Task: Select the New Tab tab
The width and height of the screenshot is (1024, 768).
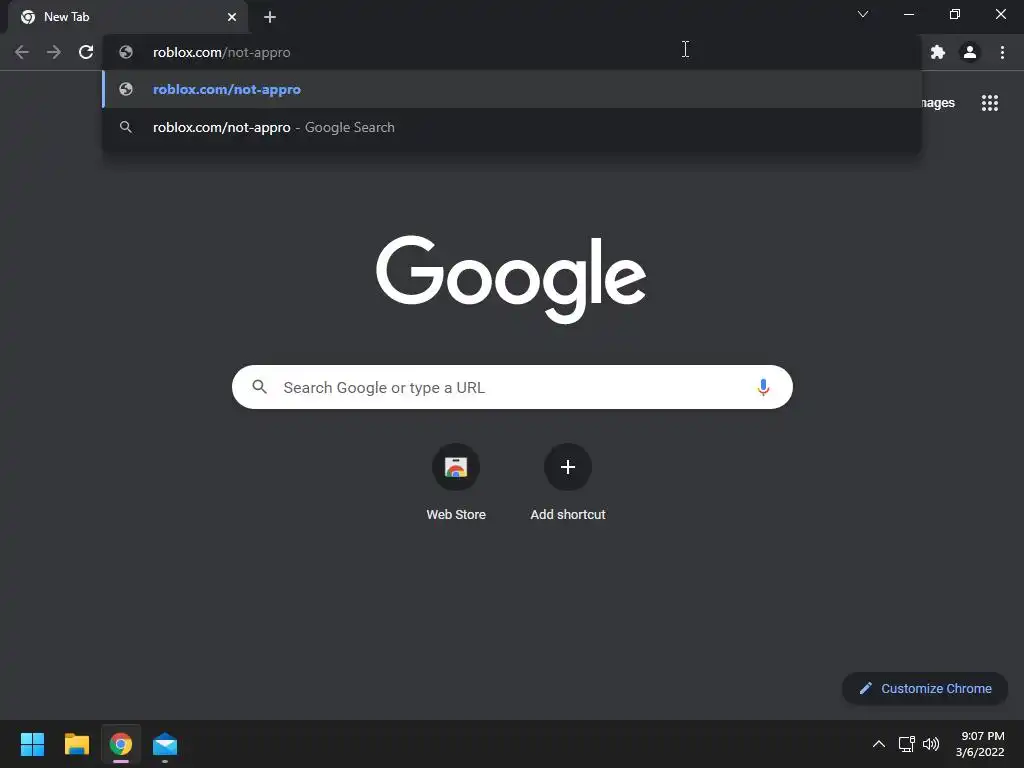Action: (128, 17)
